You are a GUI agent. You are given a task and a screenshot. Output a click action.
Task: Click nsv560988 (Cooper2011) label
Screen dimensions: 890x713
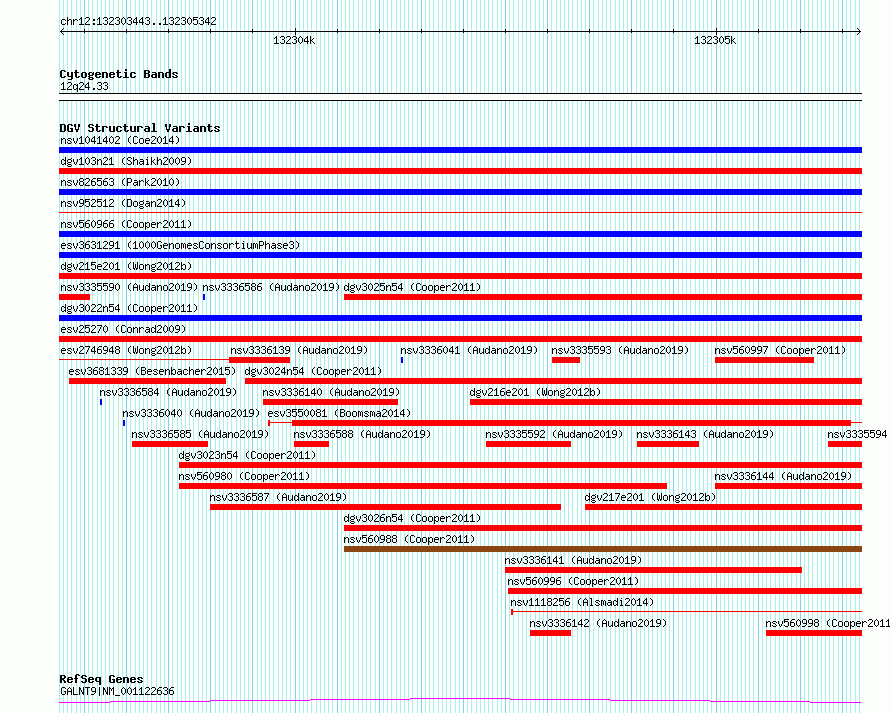[x=409, y=539]
